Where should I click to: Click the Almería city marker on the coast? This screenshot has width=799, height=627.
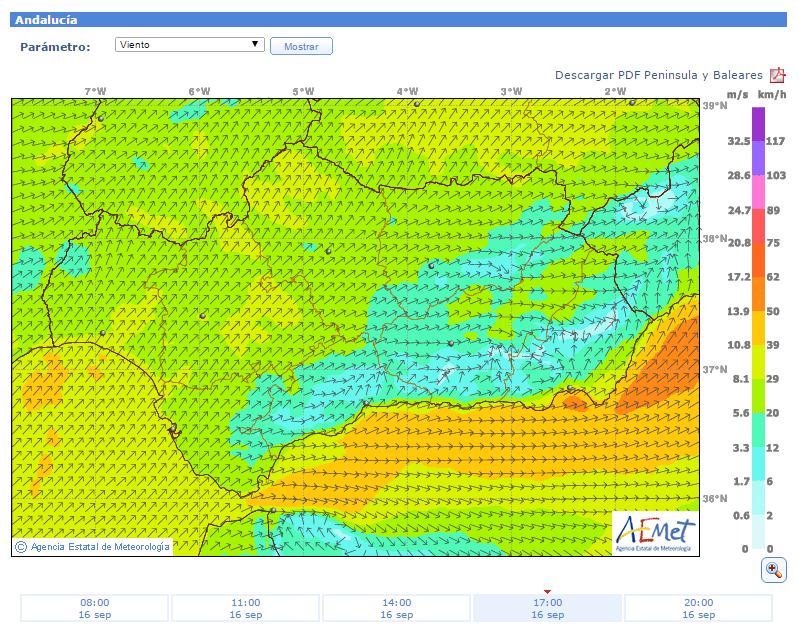[570, 389]
